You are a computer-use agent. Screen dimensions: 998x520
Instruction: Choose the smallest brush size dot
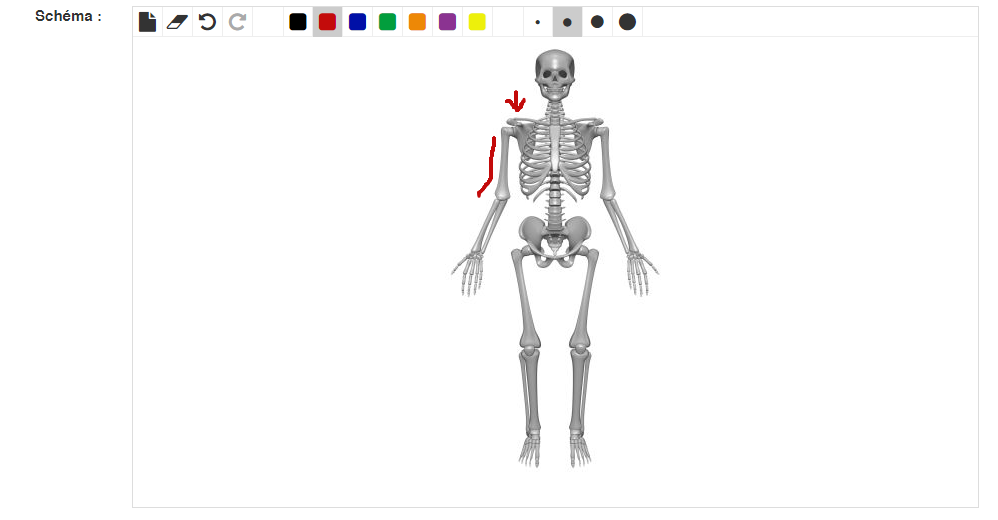538,22
